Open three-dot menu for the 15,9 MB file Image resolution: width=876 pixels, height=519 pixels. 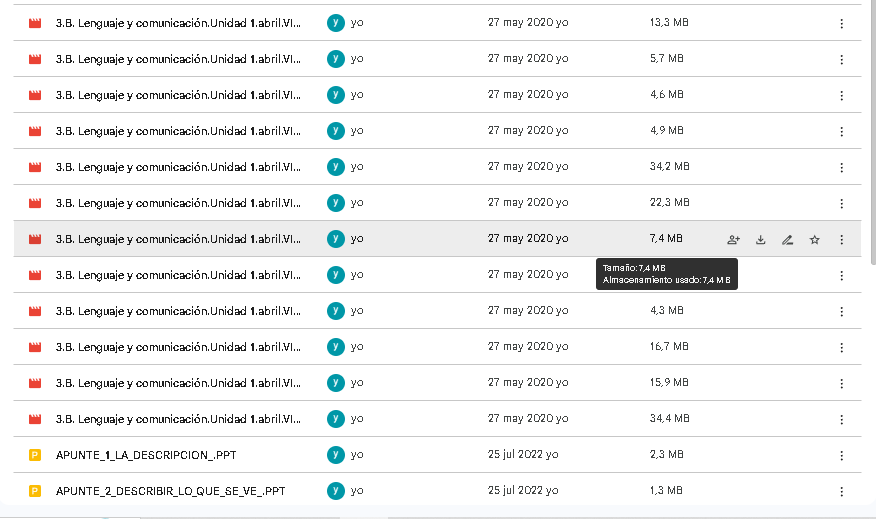(841, 384)
